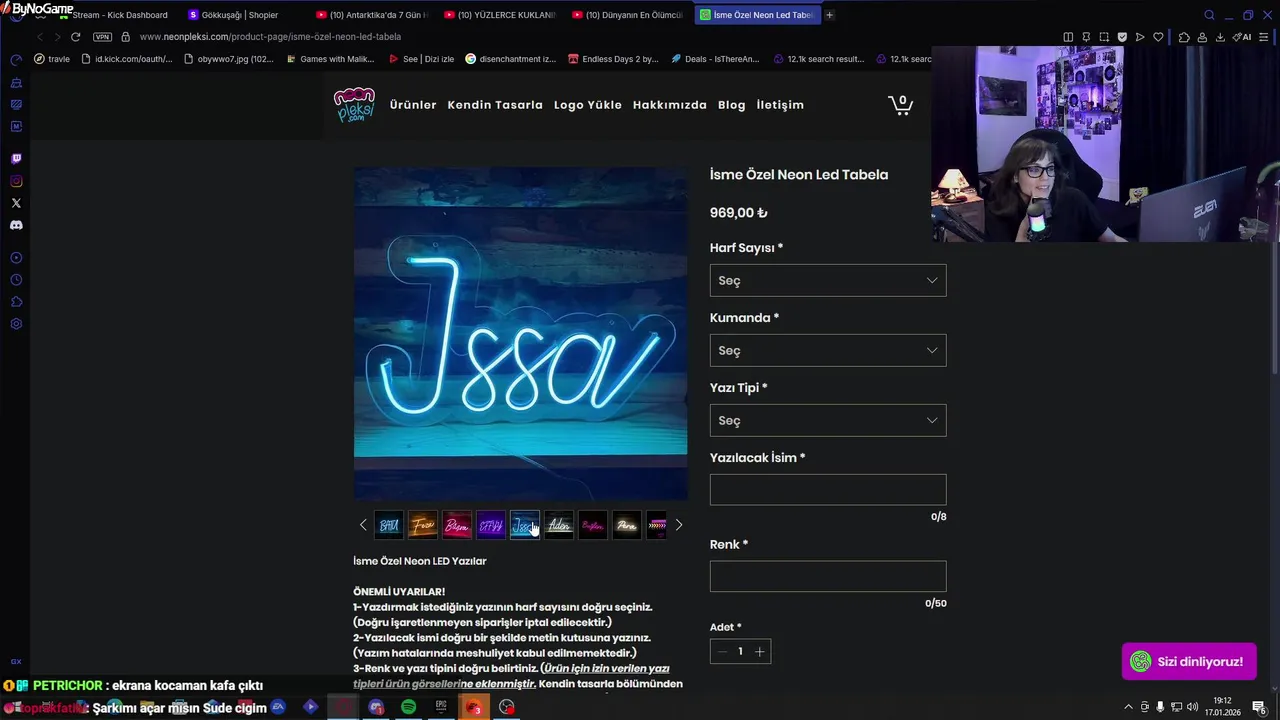Switch to the Antarktika'da 7 Gün tab

(x=372, y=15)
